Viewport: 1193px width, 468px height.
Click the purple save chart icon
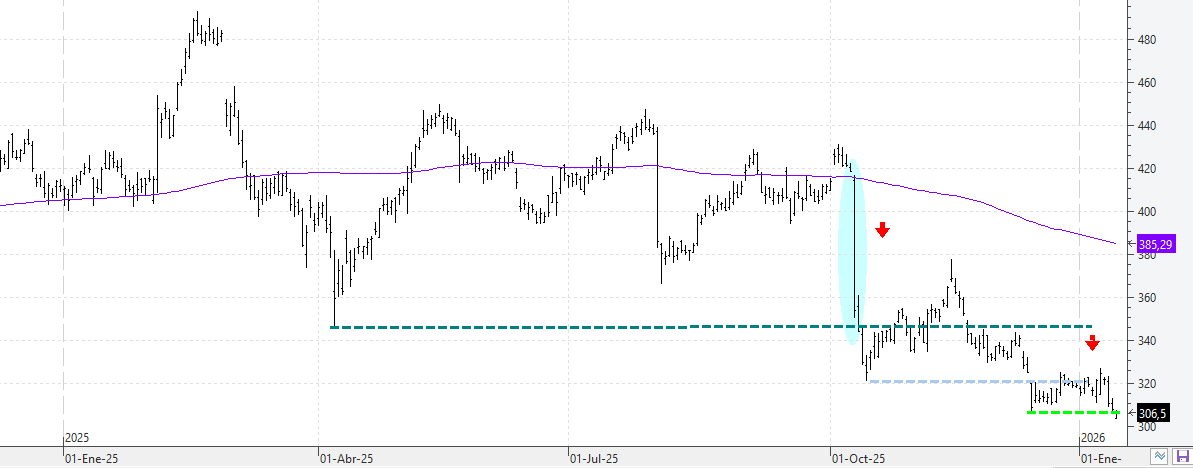tap(1181, 456)
